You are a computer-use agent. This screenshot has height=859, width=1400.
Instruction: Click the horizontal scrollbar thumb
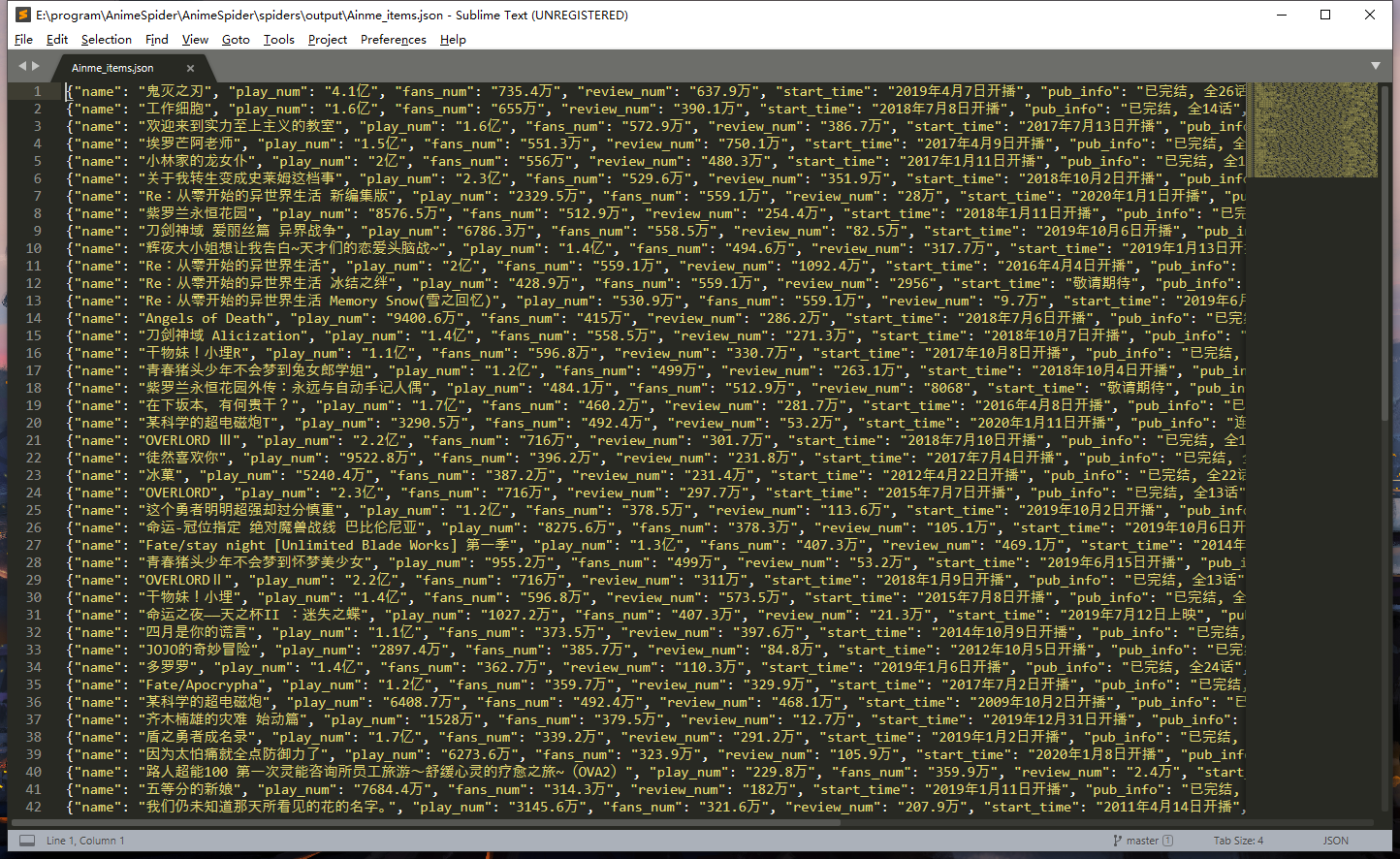point(425,823)
